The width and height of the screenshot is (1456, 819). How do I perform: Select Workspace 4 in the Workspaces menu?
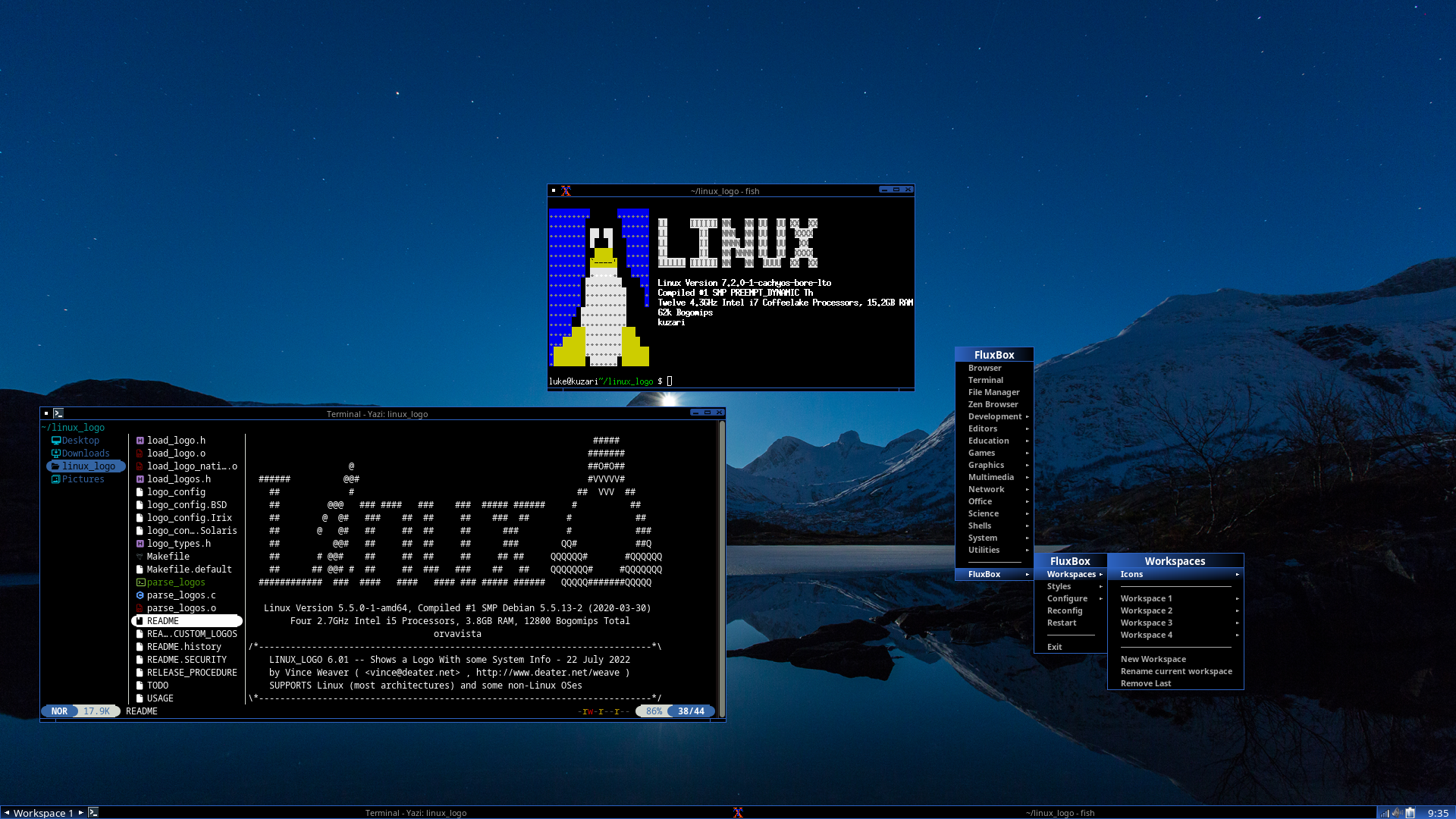click(x=1175, y=635)
